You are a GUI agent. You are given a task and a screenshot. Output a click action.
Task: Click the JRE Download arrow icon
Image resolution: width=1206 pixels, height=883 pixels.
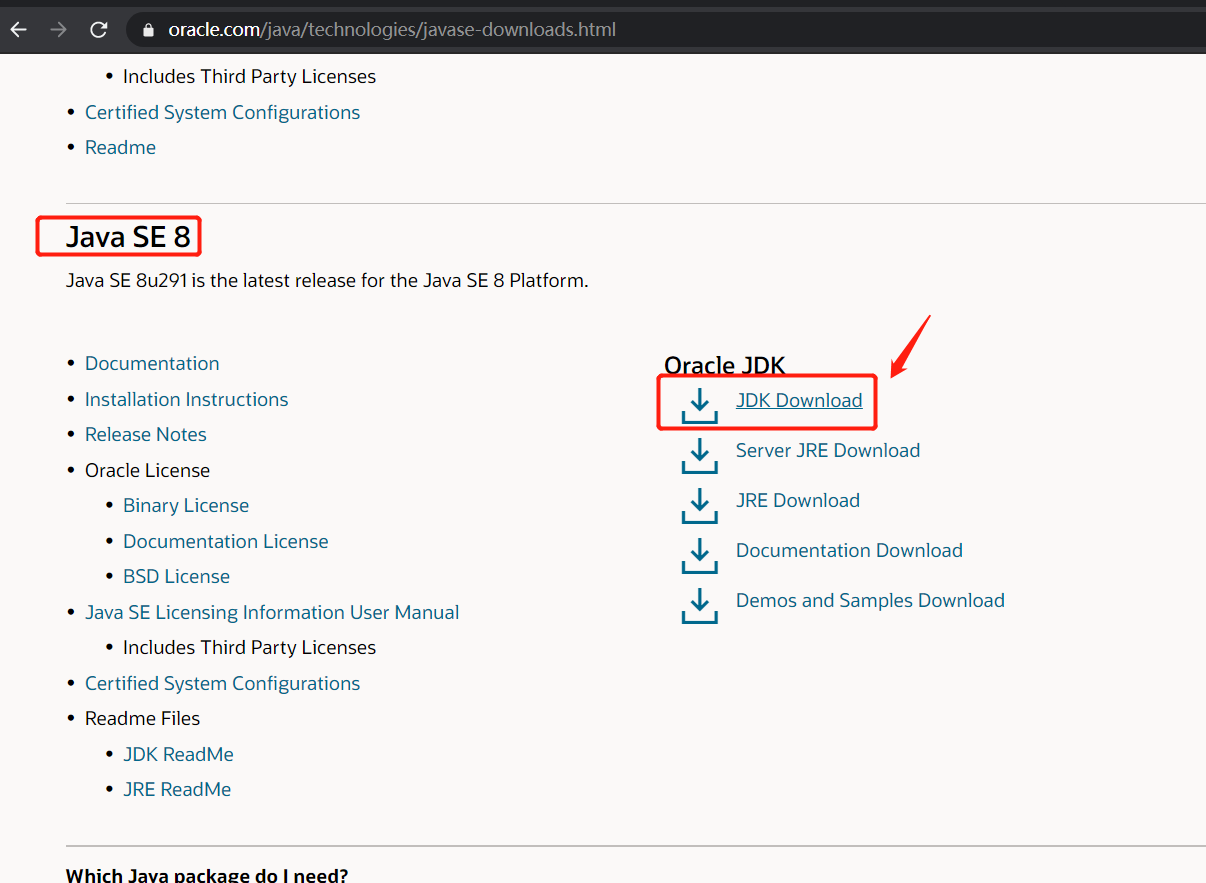pyautogui.click(x=700, y=506)
